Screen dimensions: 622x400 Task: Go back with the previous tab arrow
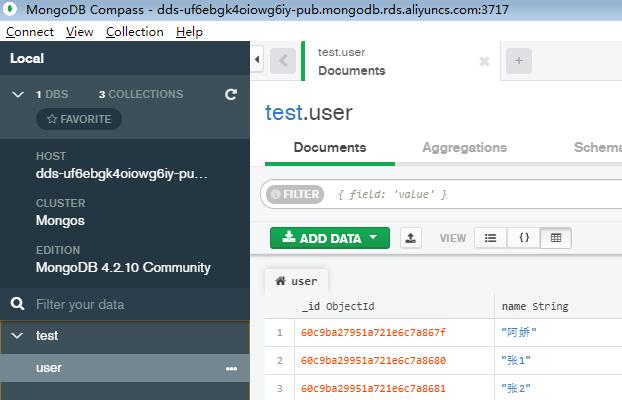click(283, 61)
